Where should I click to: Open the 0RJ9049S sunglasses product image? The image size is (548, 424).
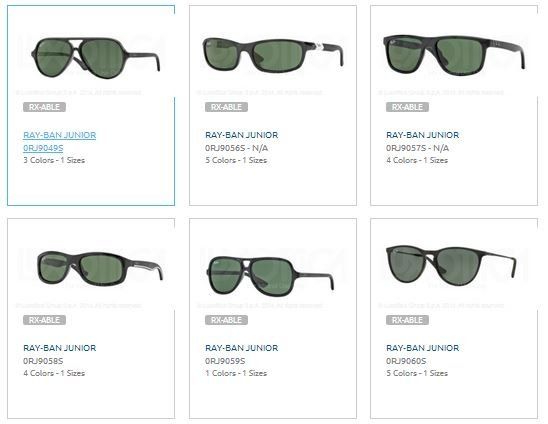[95, 57]
